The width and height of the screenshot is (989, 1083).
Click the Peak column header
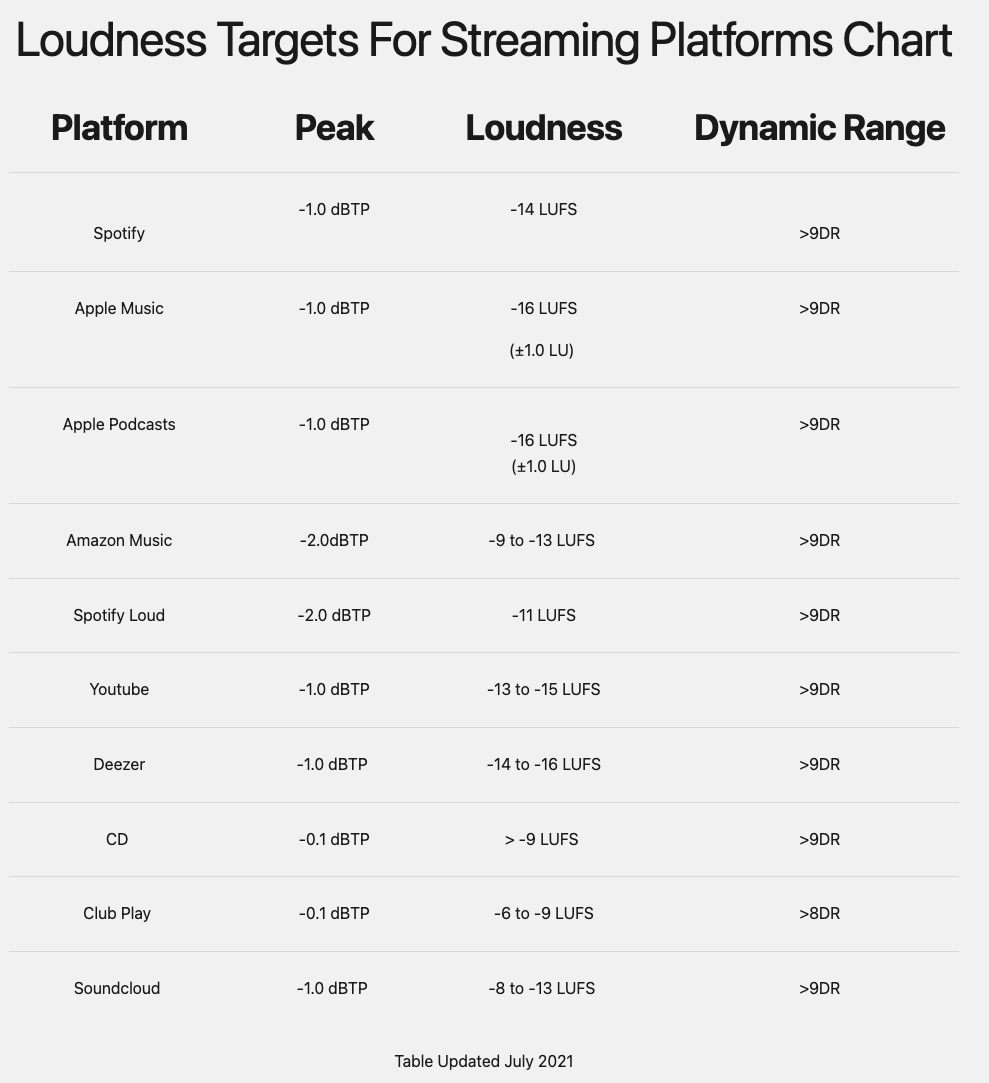tap(334, 128)
